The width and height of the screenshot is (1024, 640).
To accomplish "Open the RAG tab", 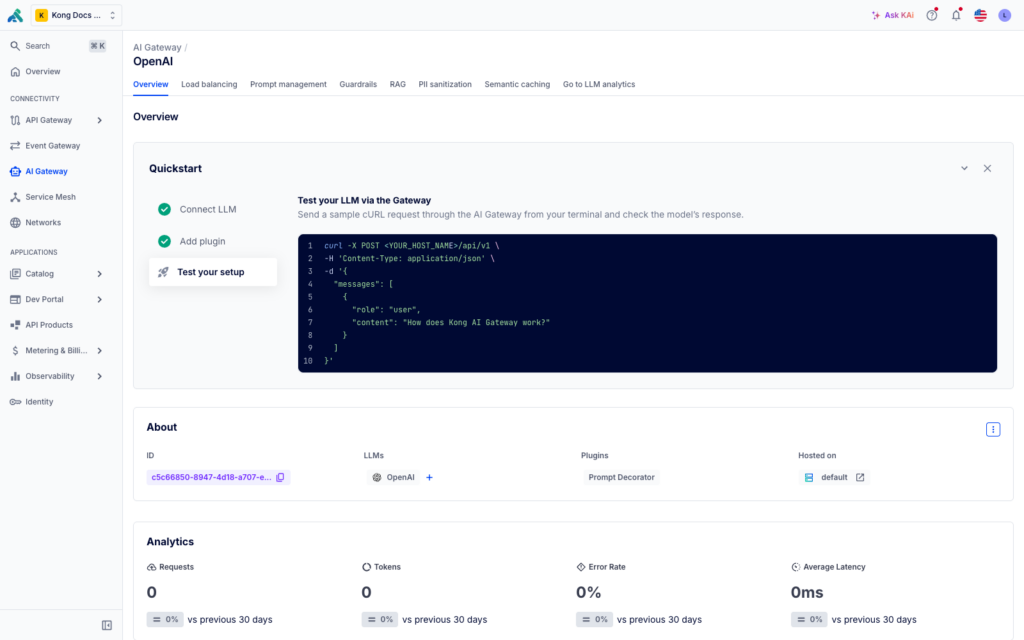I will [x=398, y=84].
